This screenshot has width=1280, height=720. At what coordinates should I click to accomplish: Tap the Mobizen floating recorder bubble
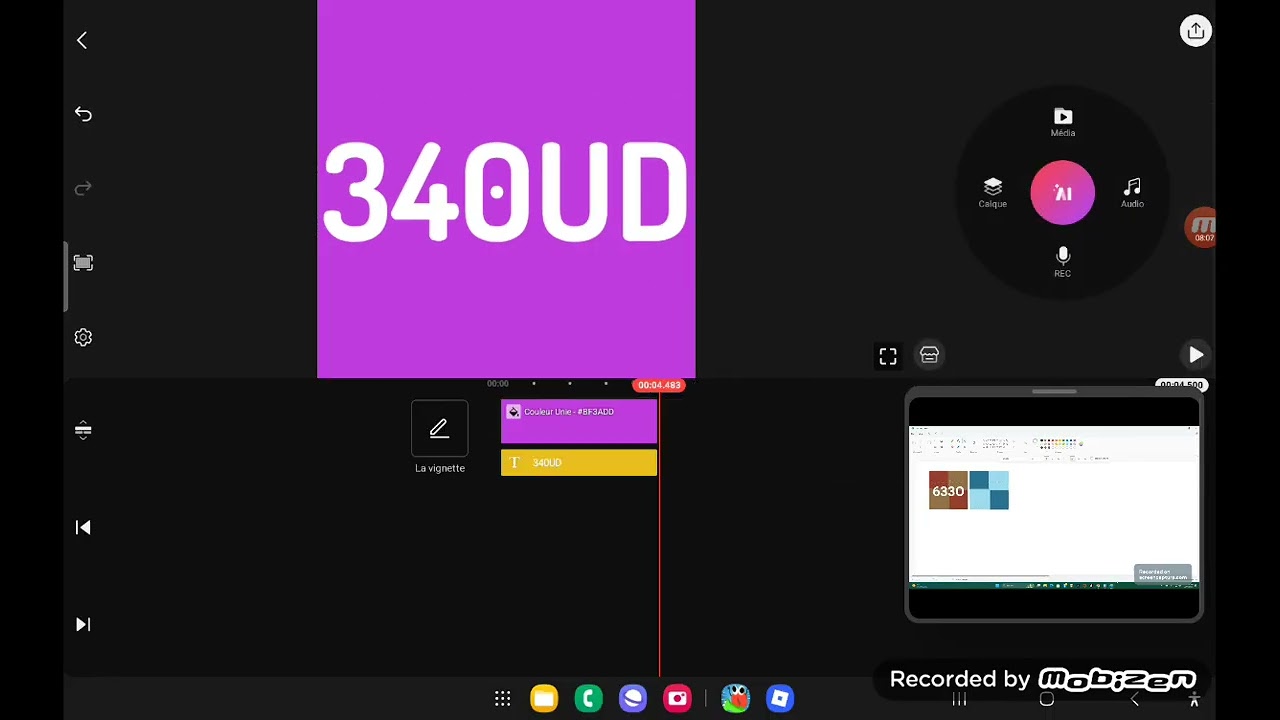(x=1201, y=228)
